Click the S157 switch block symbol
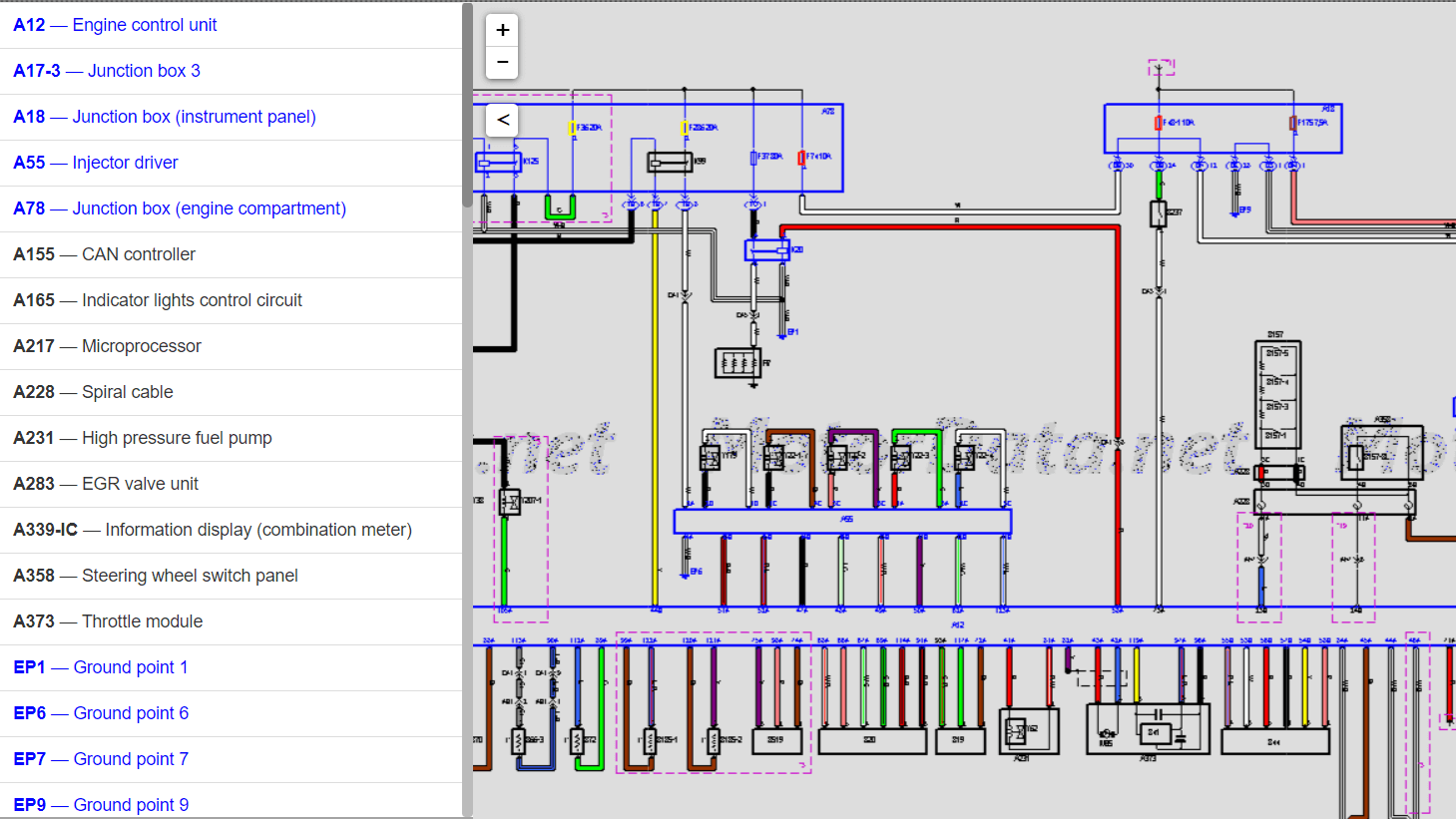 [1276, 394]
